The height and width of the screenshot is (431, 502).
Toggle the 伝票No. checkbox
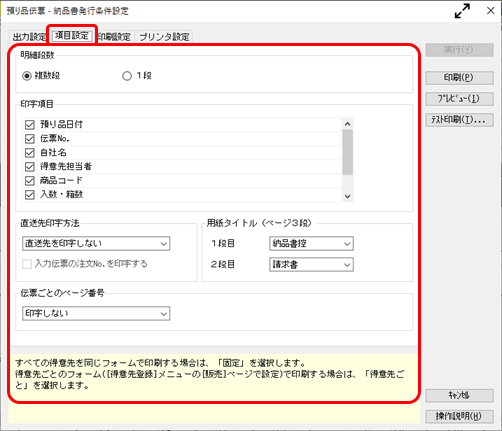click(30, 139)
